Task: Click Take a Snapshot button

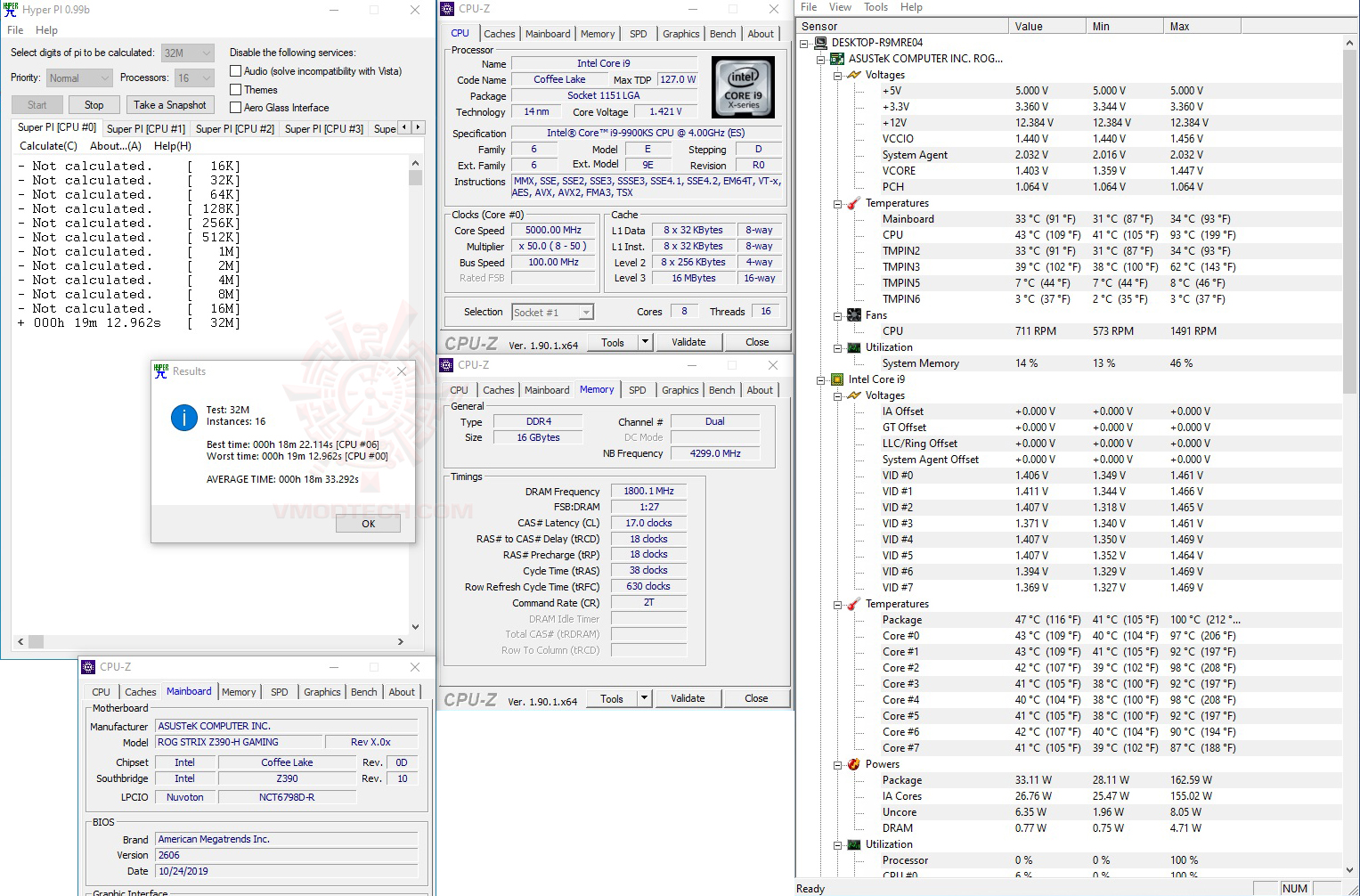Action: point(170,105)
